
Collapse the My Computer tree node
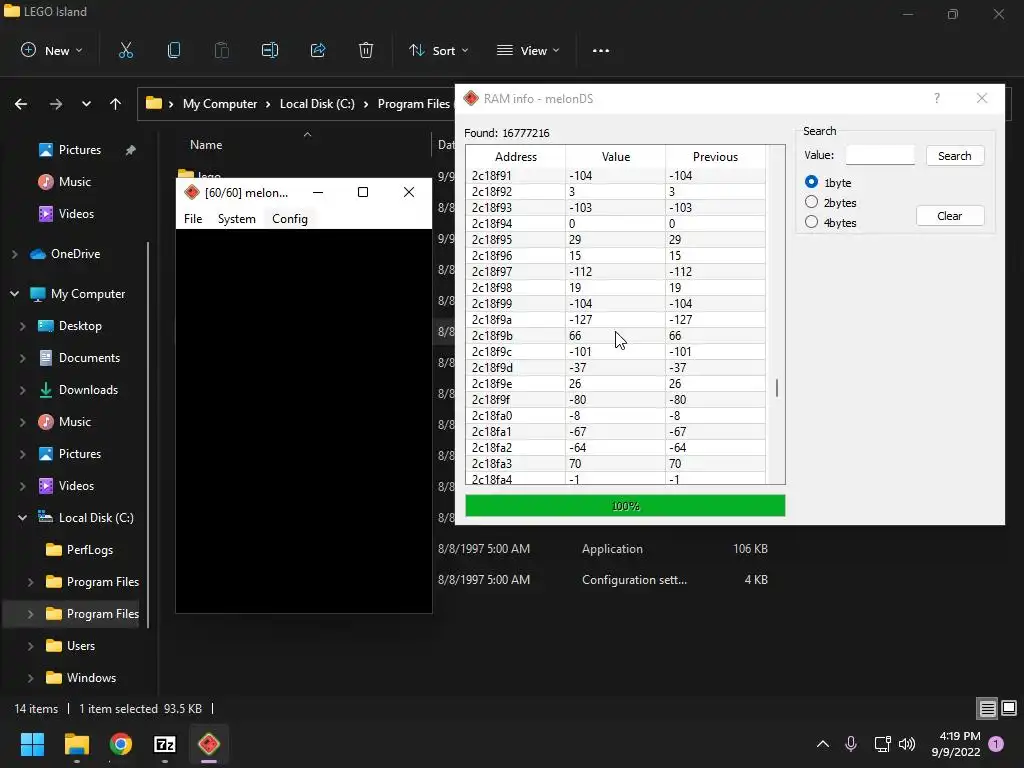click(14, 294)
